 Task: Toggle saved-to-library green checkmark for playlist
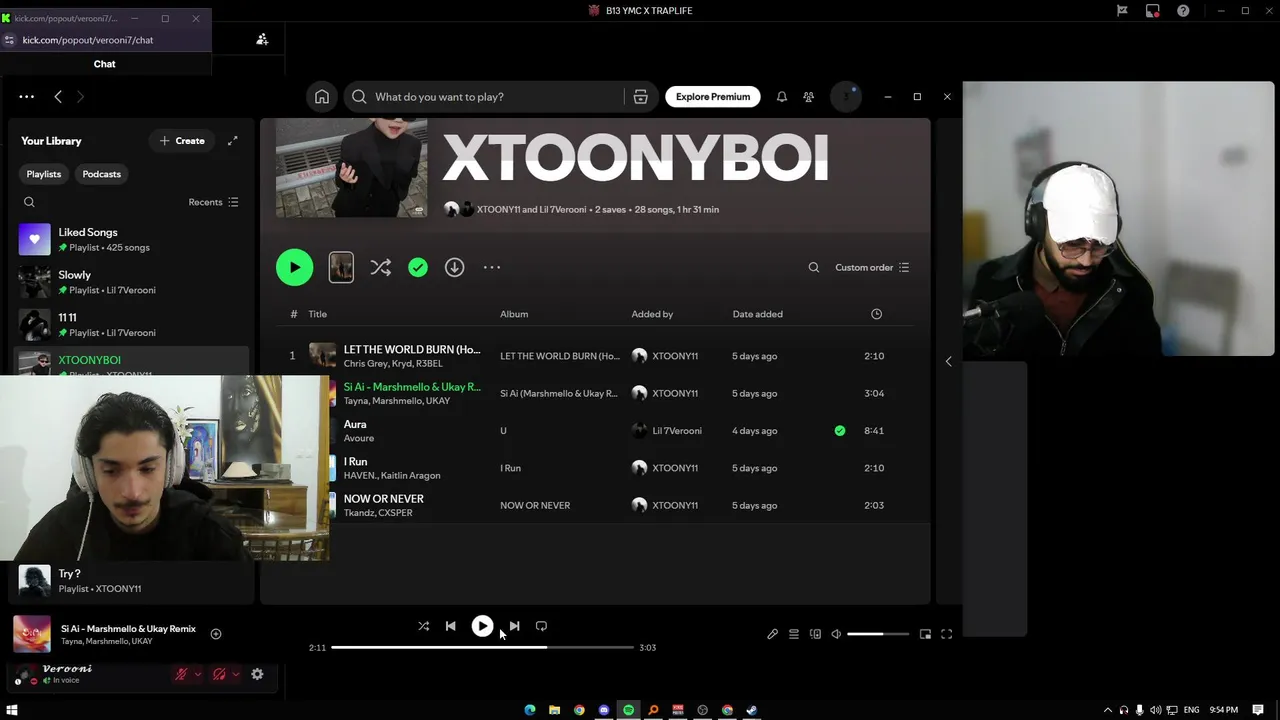418,267
